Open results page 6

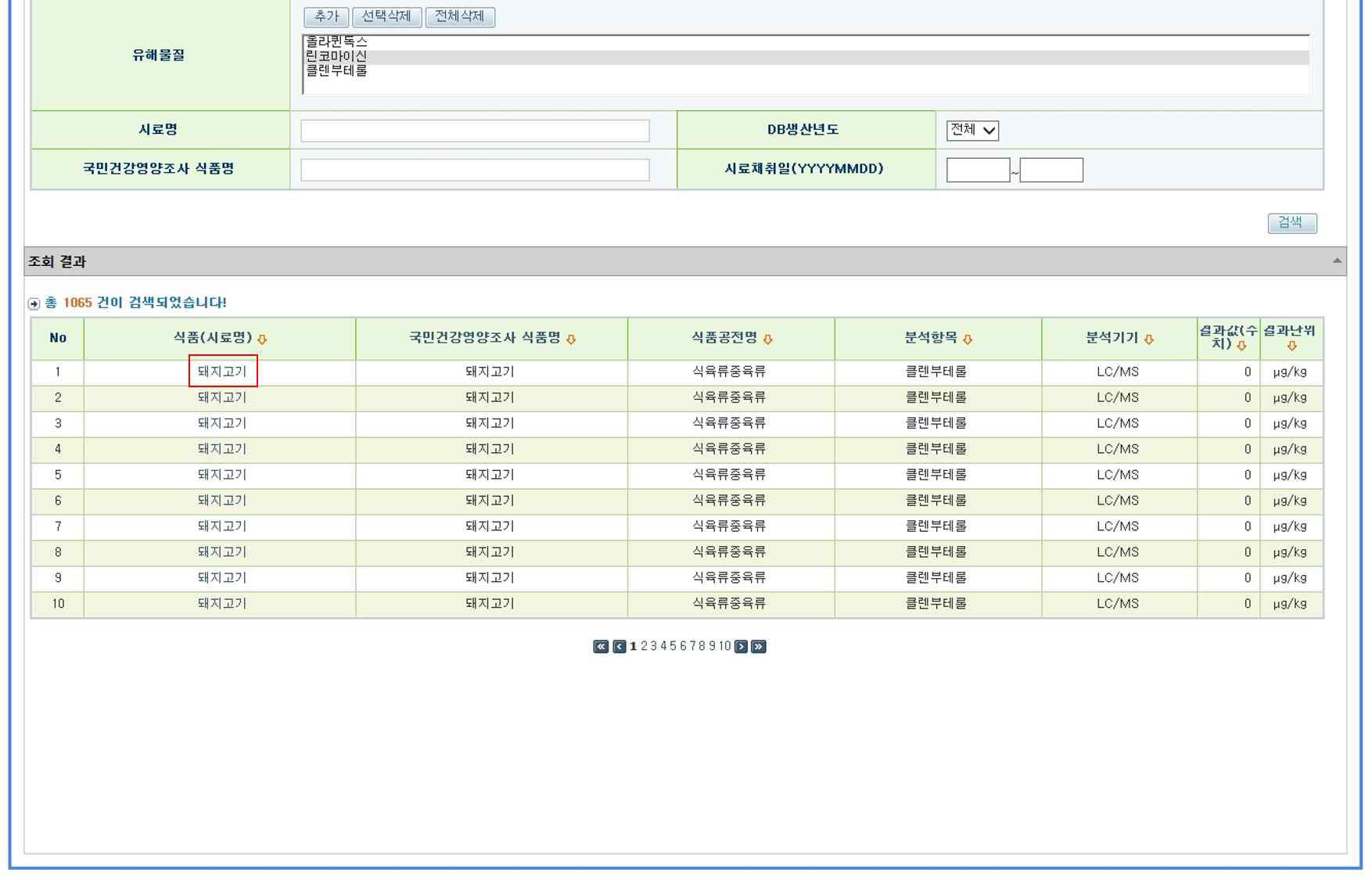pyautogui.click(x=683, y=646)
